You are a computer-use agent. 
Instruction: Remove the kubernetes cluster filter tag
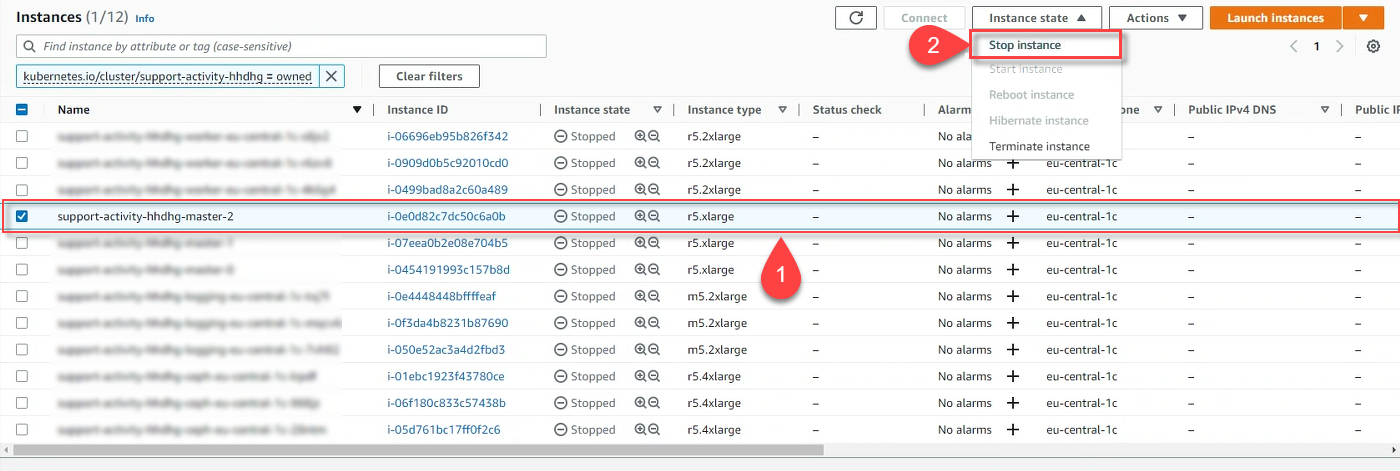coord(332,76)
